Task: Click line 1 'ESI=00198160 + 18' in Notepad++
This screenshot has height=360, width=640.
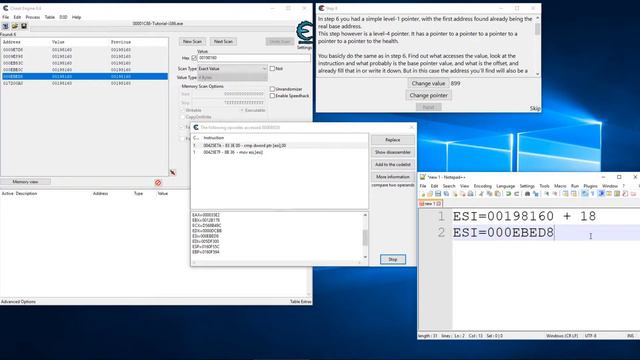Action: pos(524,216)
